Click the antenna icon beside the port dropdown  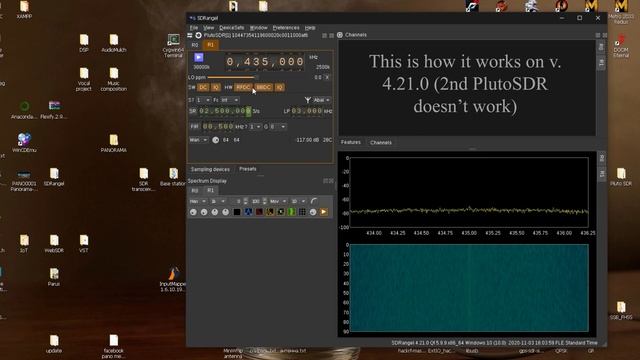click(x=308, y=100)
